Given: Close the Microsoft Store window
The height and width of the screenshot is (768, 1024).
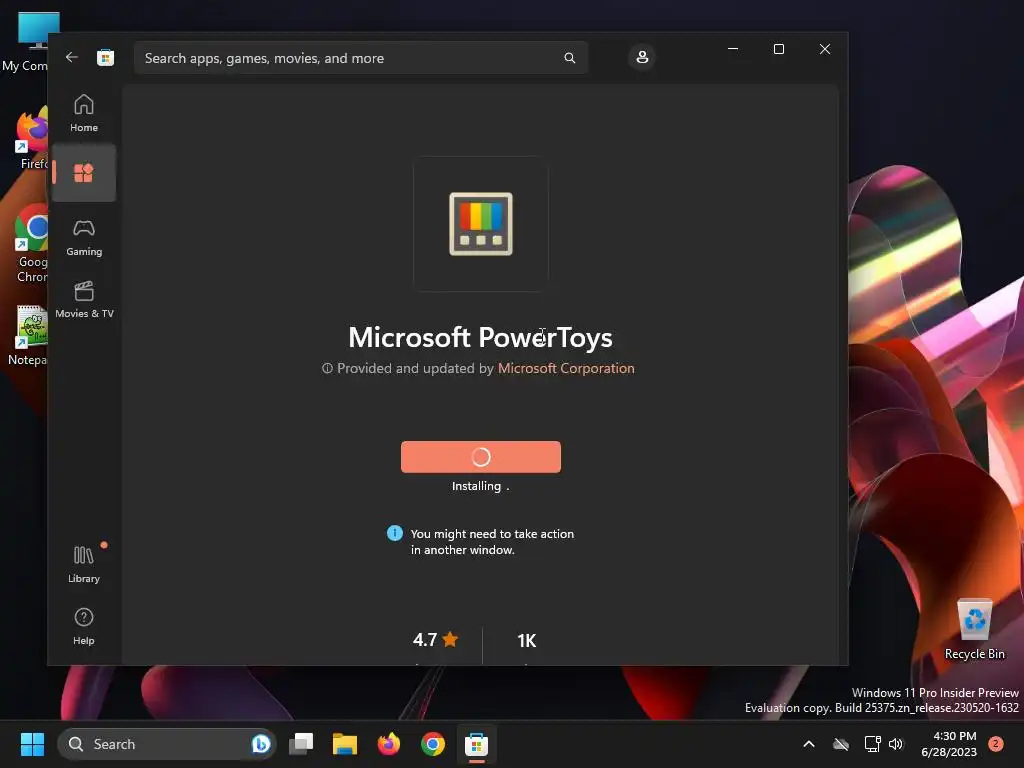Looking at the screenshot, I should pyautogui.click(x=825, y=49).
